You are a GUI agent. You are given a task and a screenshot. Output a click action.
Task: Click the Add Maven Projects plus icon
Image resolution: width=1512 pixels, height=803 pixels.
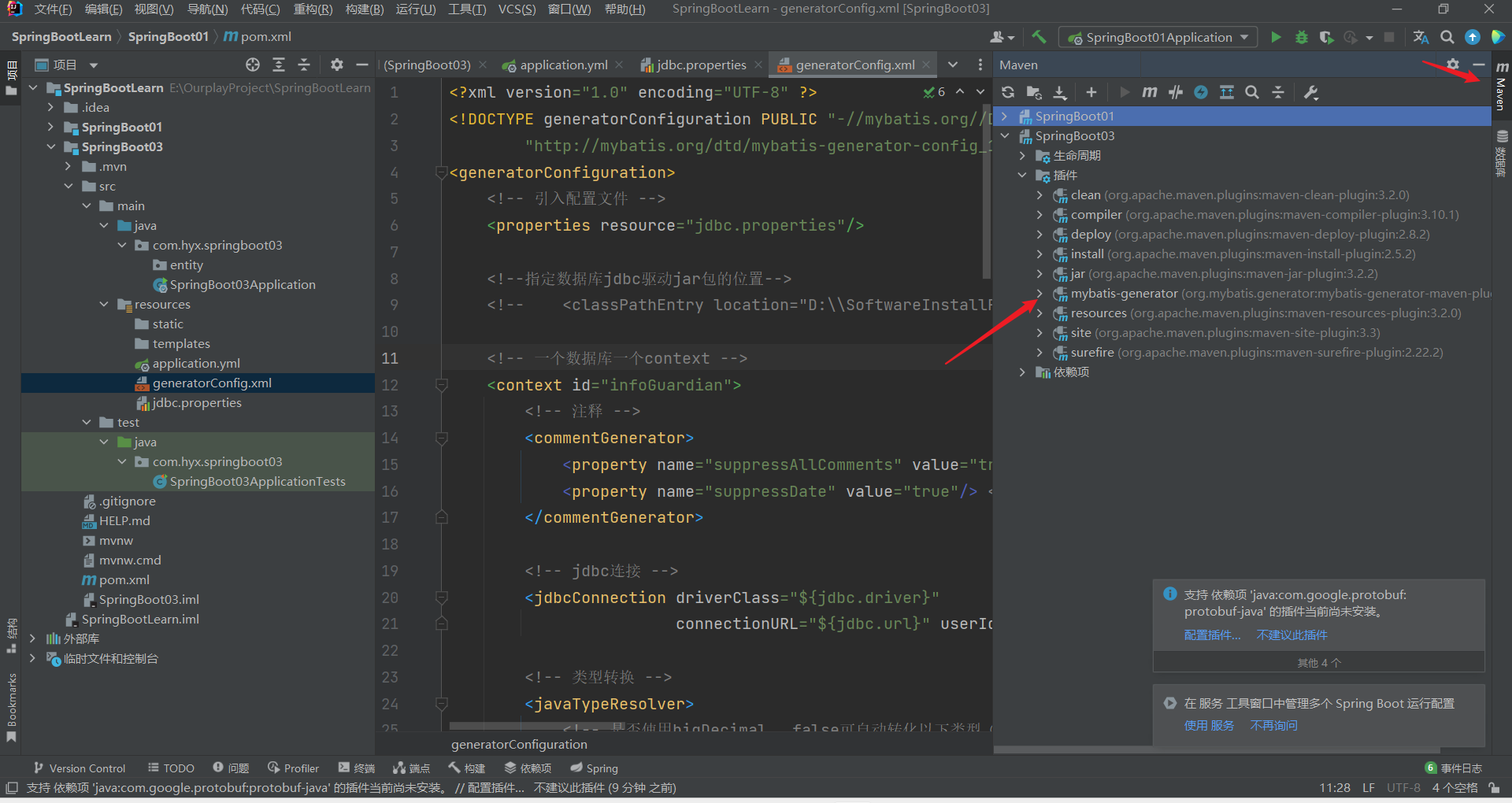(1091, 93)
